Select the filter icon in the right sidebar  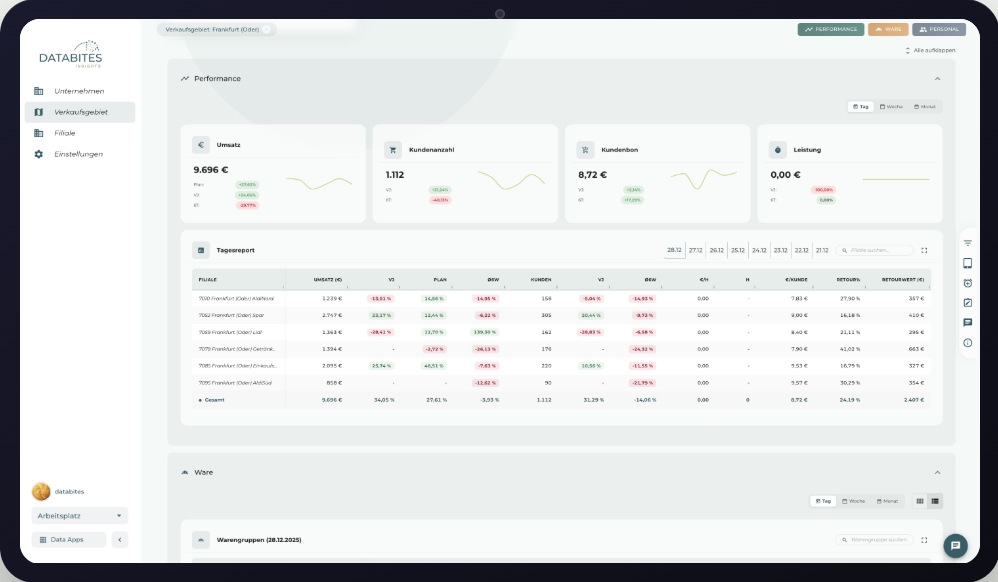tap(967, 242)
